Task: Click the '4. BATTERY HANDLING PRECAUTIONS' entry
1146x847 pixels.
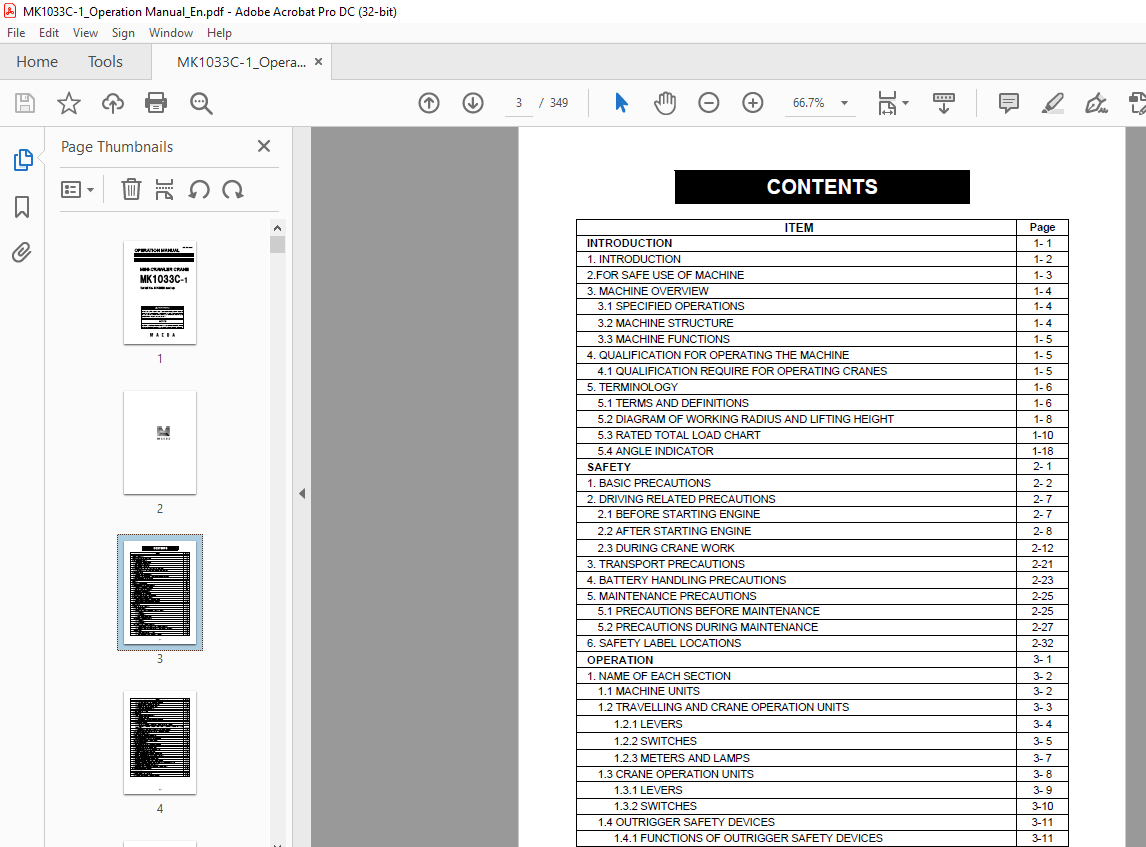Action: pos(686,580)
